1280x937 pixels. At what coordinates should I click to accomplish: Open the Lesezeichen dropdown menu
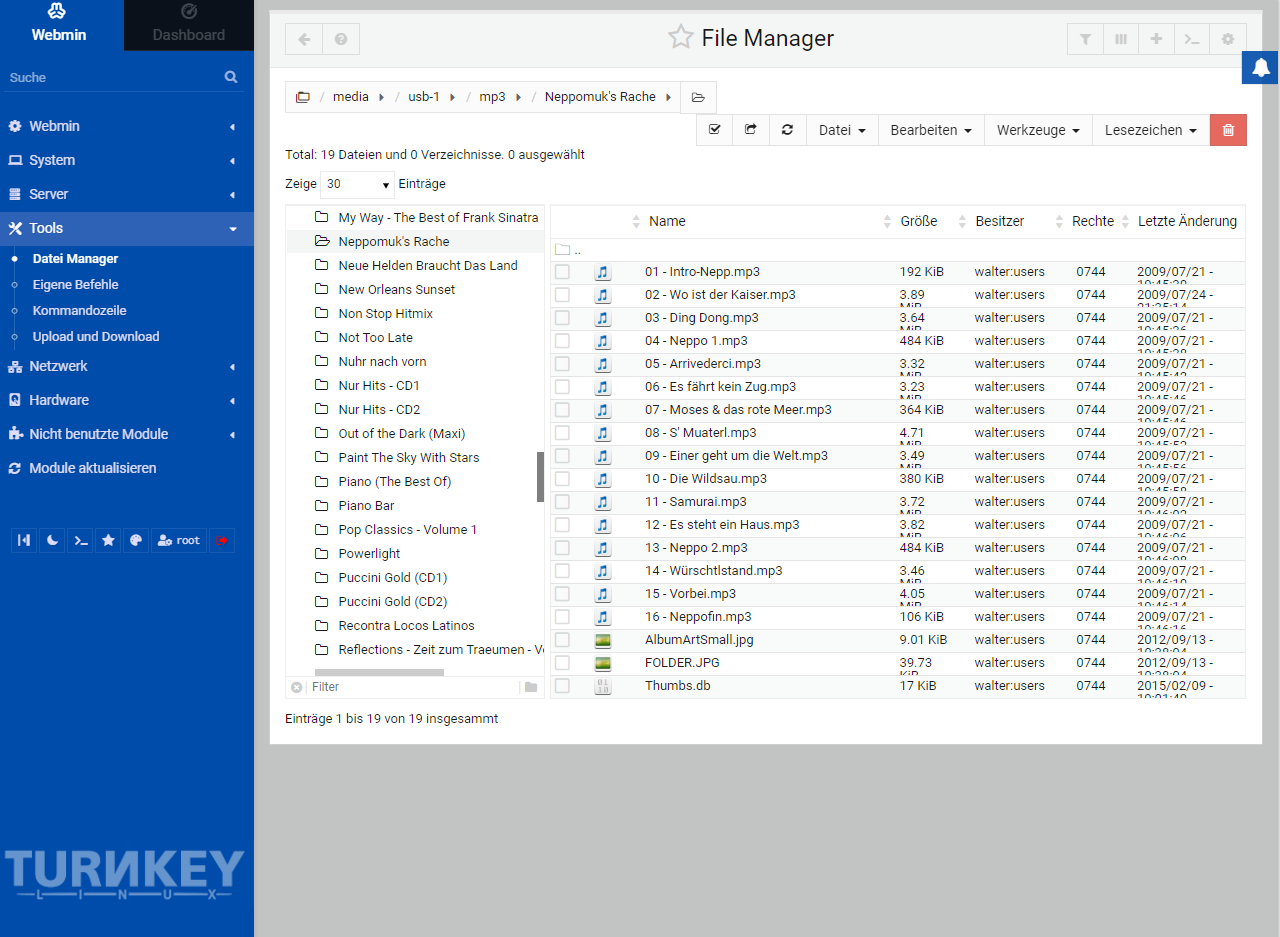click(x=1151, y=130)
